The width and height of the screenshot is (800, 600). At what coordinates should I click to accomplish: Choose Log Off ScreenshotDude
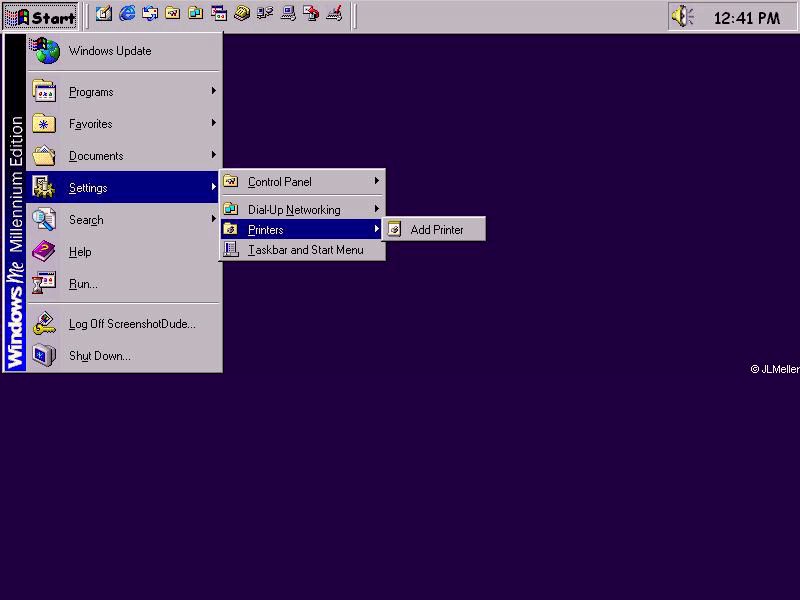(x=123, y=323)
